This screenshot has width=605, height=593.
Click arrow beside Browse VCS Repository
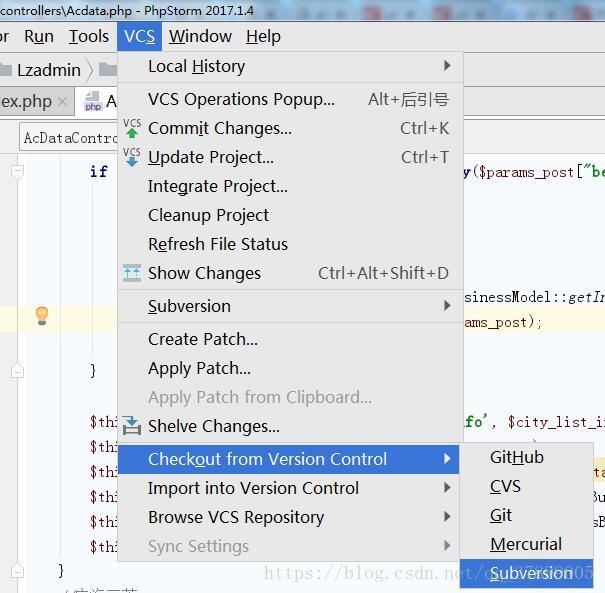click(x=447, y=517)
